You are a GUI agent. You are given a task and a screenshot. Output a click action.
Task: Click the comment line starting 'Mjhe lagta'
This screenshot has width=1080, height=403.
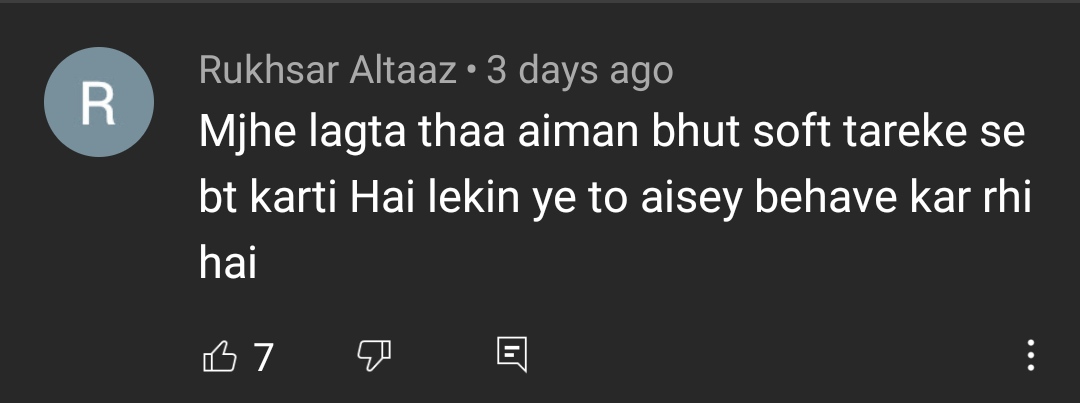[x=612, y=132]
